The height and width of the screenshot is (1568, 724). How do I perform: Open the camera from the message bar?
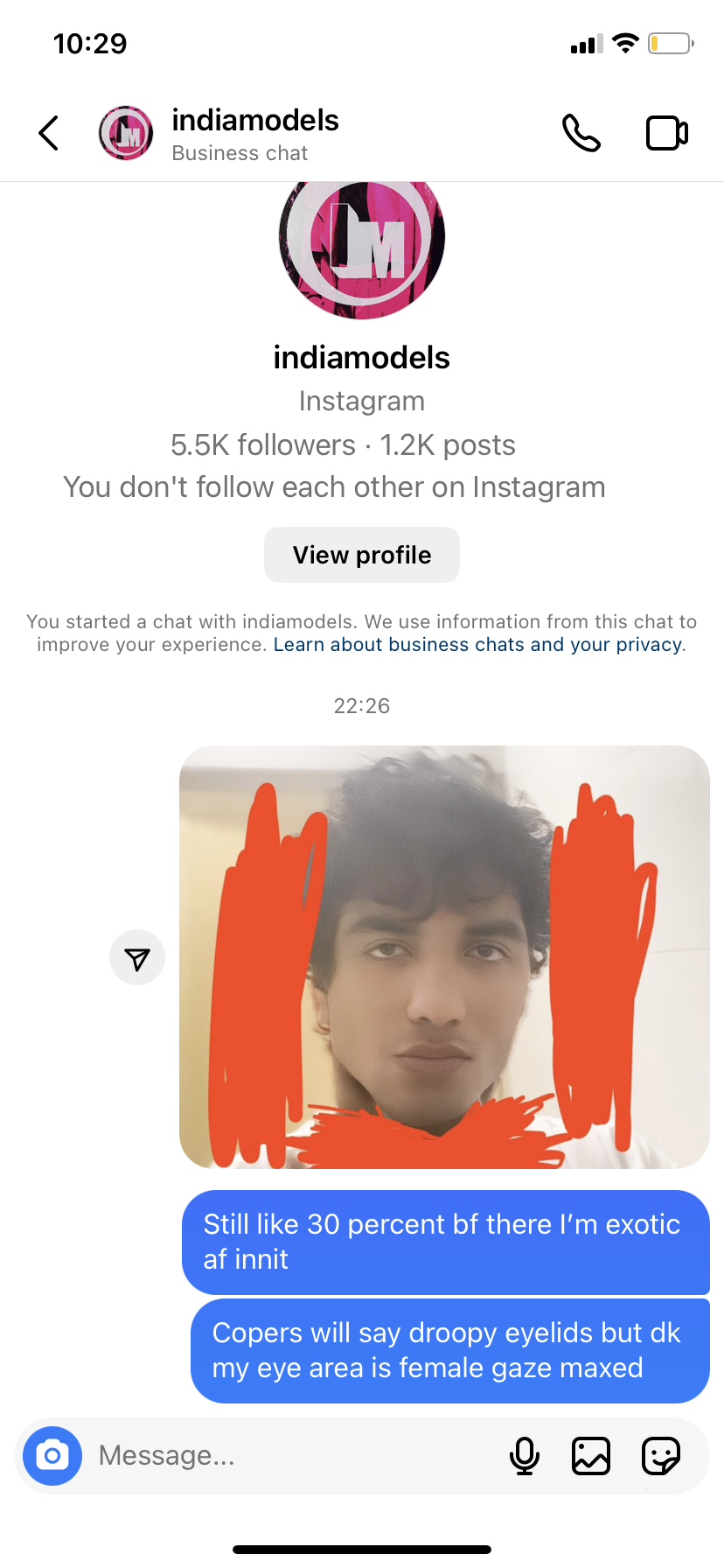(x=52, y=1456)
